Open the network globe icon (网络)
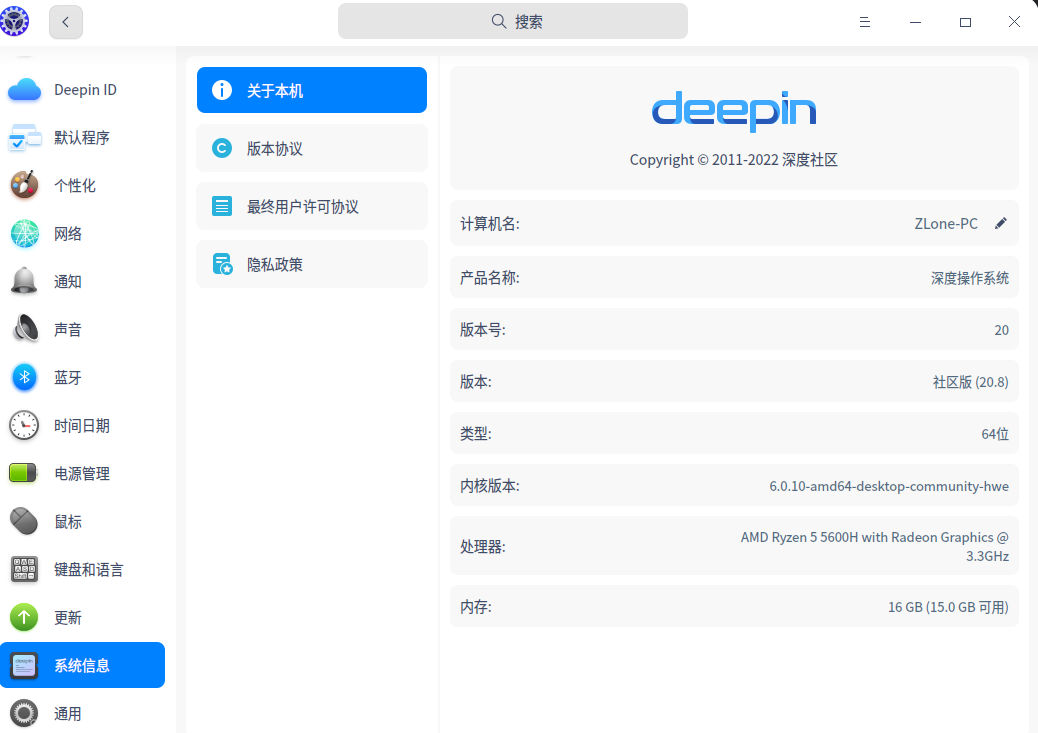Viewport: 1038px width, 733px height. point(24,234)
